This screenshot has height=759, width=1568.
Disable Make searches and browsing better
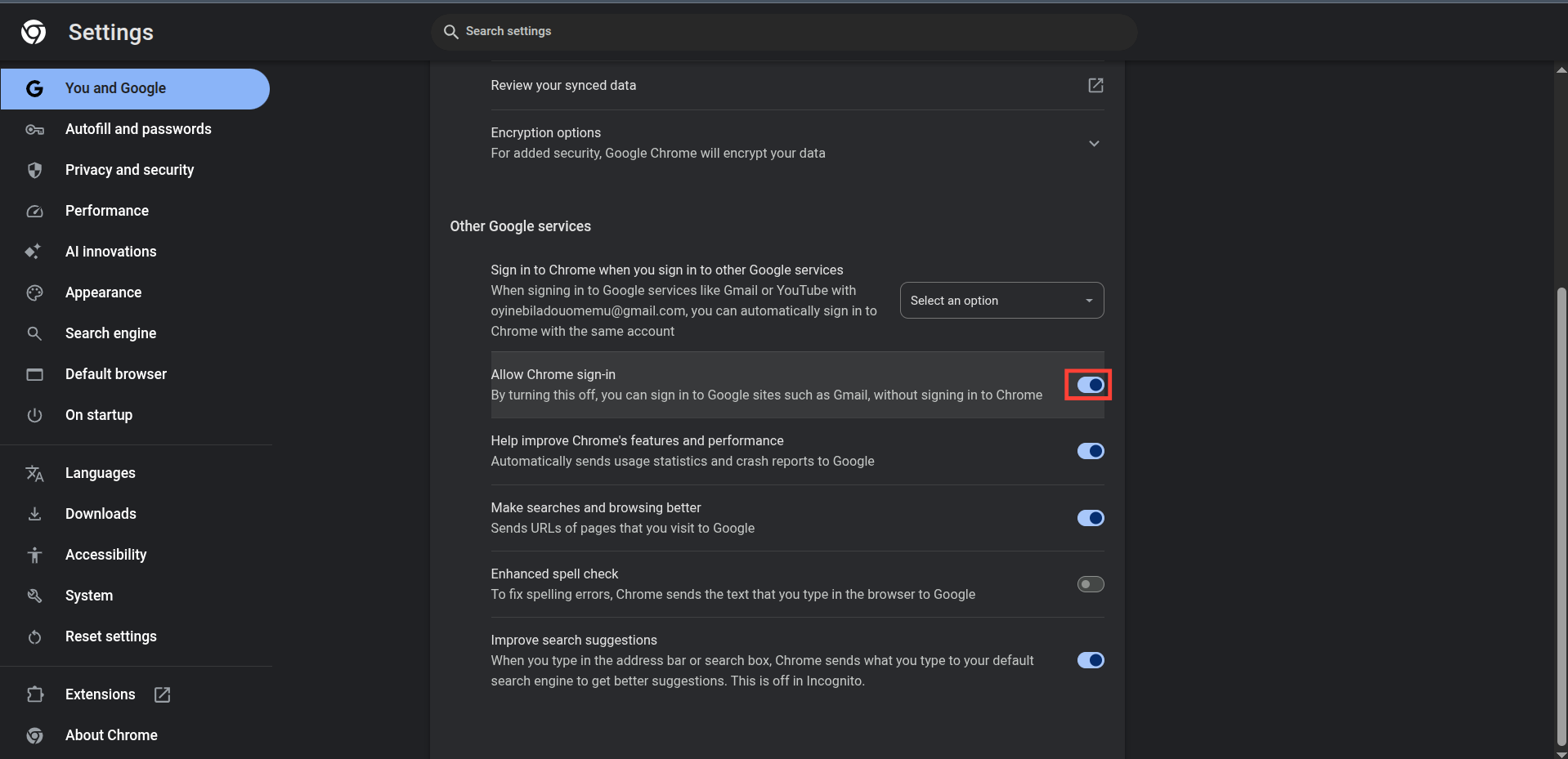[x=1090, y=517]
